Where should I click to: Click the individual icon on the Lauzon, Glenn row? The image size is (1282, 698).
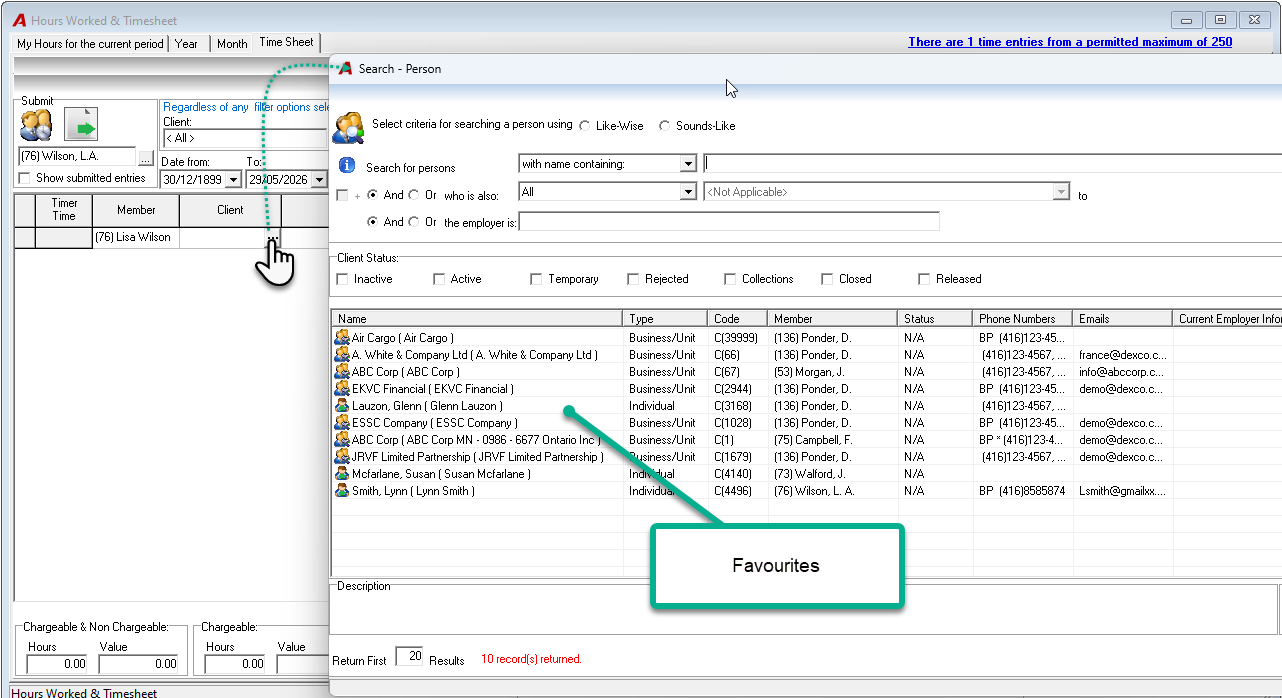tap(342, 406)
